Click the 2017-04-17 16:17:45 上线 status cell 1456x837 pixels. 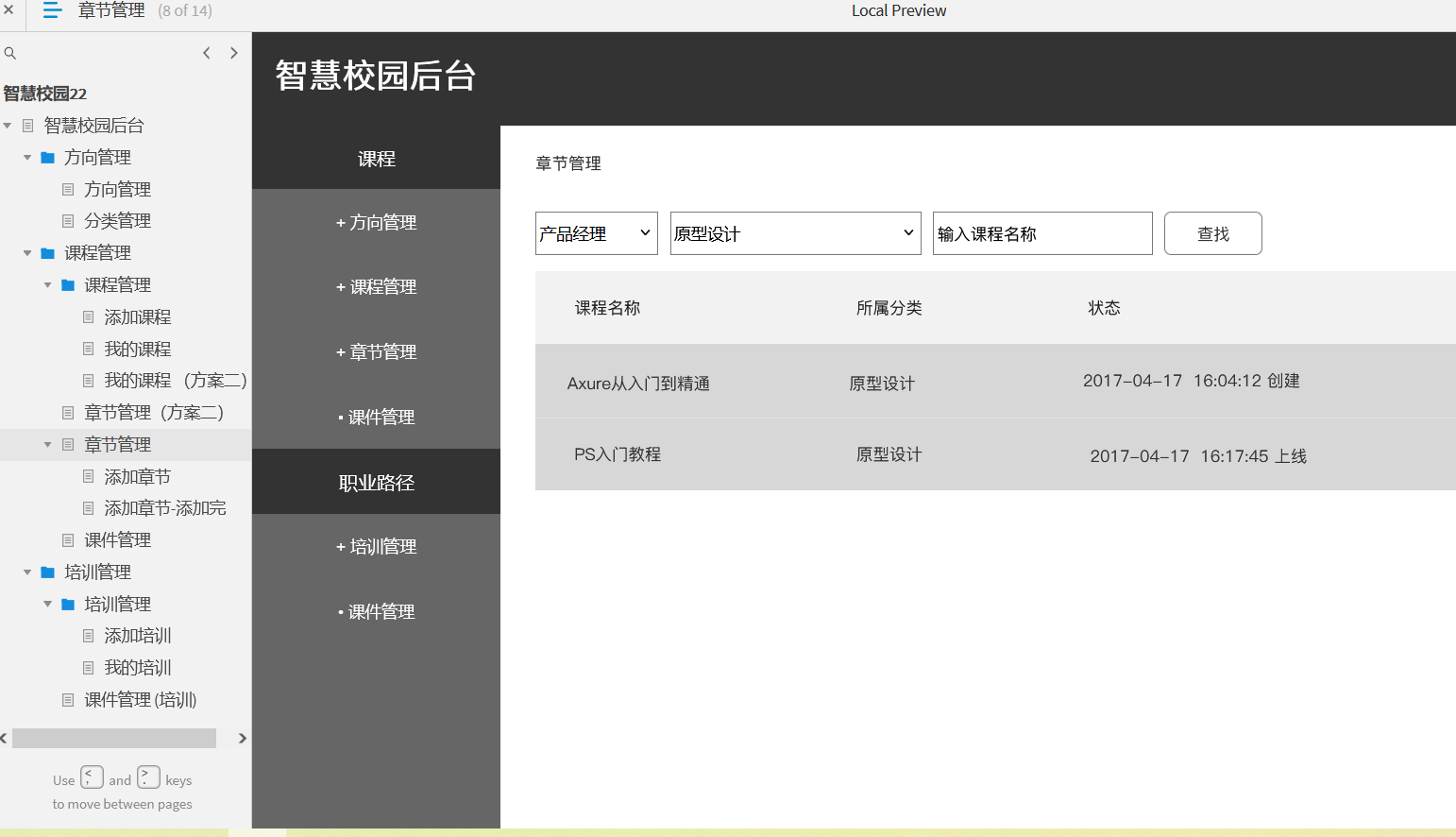point(1198,456)
